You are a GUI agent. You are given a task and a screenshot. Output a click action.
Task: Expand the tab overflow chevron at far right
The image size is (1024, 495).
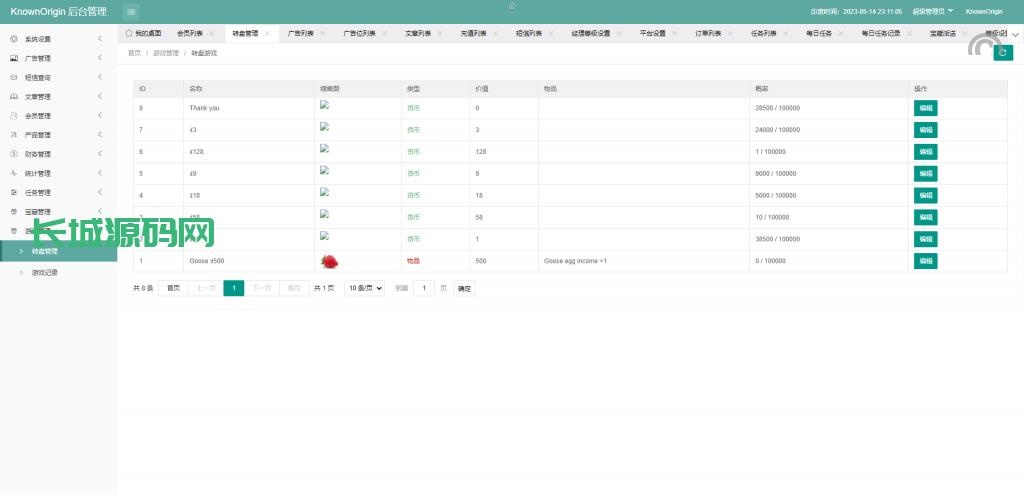pyautogui.click(x=1016, y=34)
